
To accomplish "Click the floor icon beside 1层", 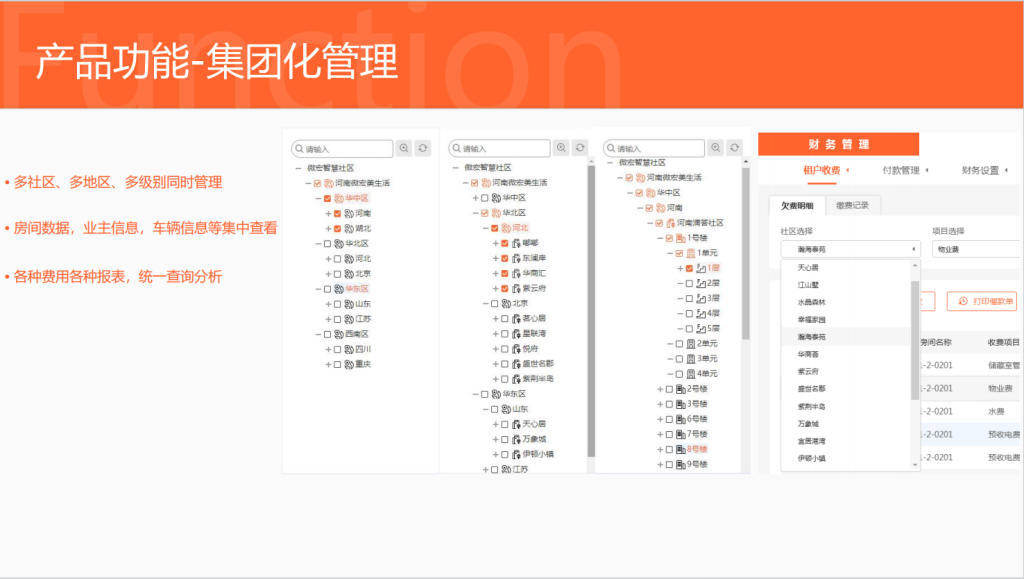I will [x=700, y=267].
